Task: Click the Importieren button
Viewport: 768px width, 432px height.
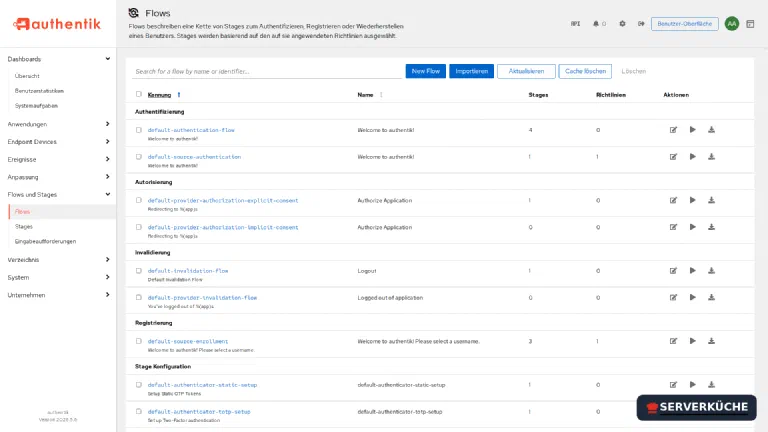Action: (471, 71)
